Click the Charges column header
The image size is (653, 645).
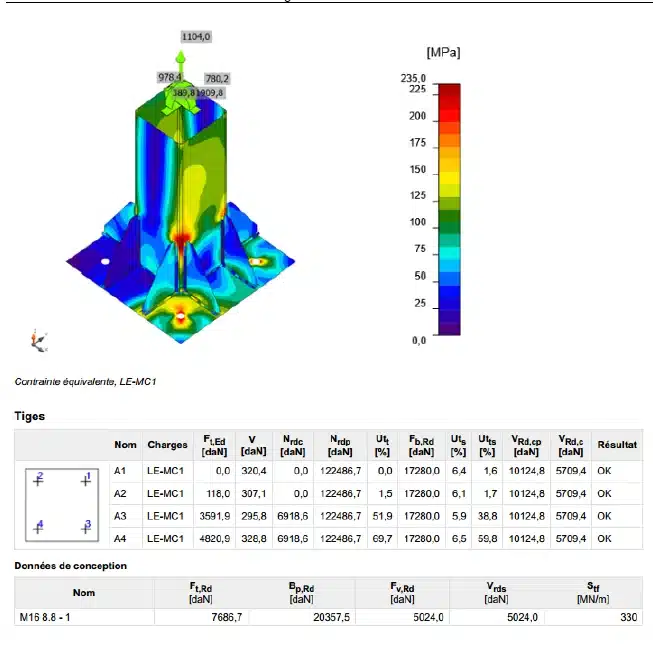tap(167, 445)
